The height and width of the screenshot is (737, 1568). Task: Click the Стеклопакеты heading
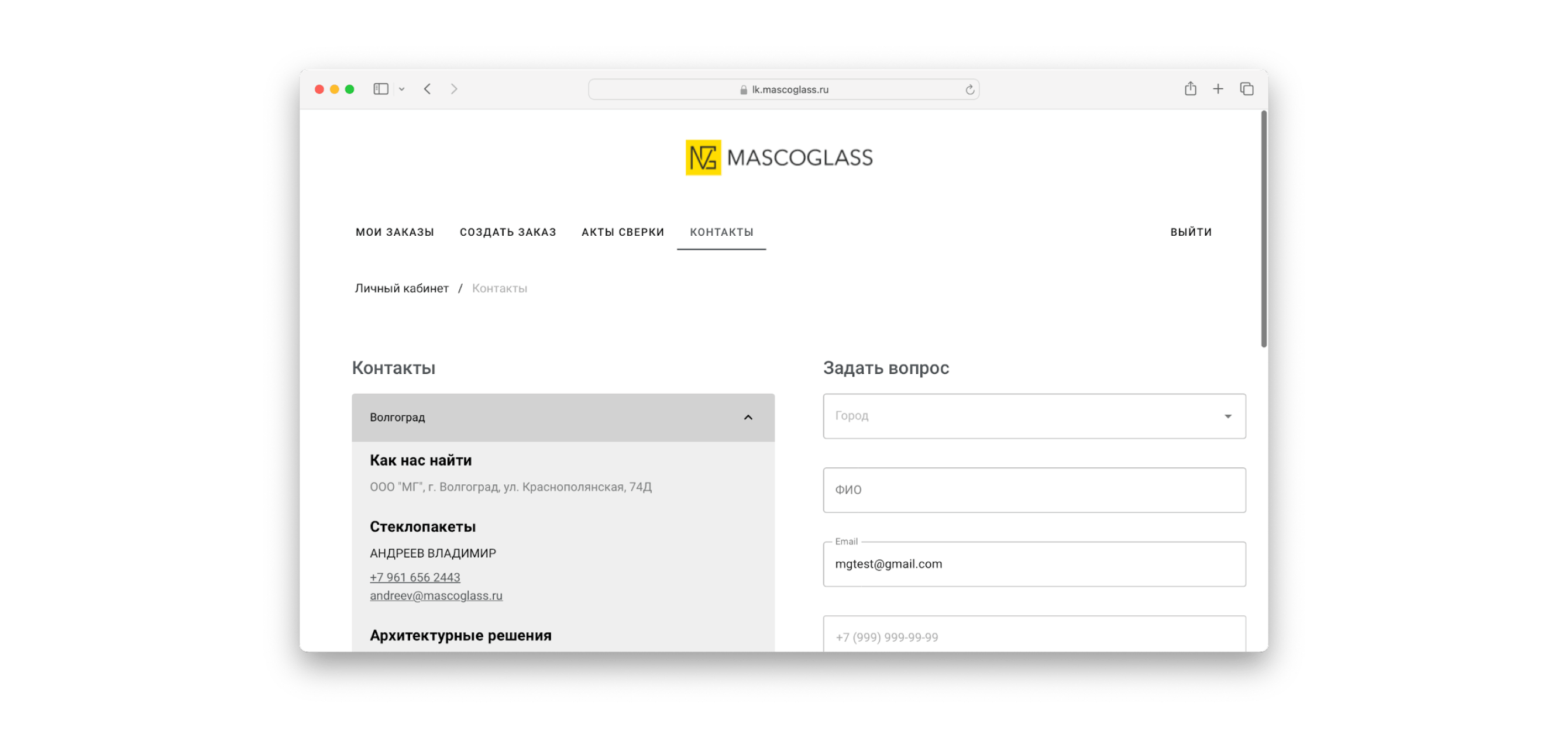[x=422, y=526]
